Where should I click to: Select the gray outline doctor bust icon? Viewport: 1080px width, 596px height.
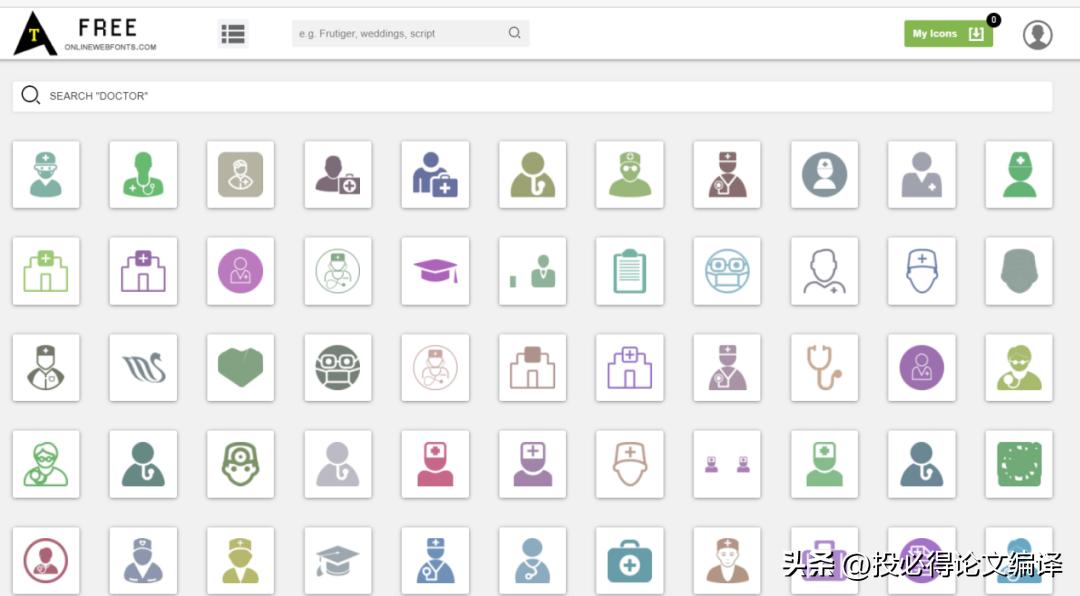pyautogui.click(x=824, y=271)
